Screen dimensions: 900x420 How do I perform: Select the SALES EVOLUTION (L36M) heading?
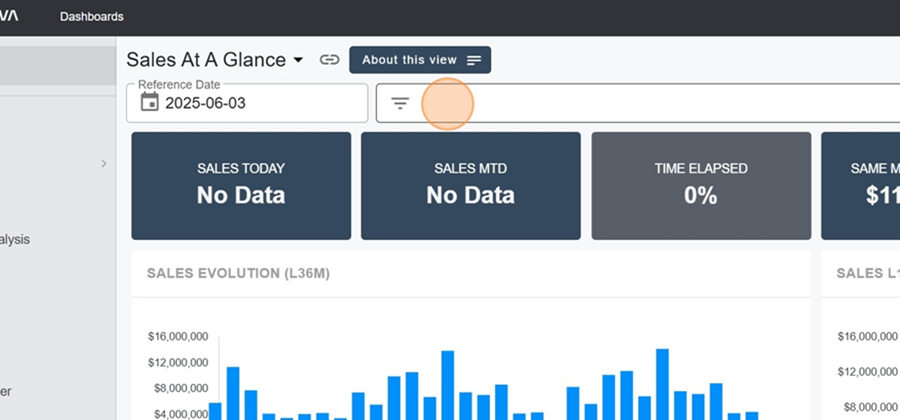[238, 274]
